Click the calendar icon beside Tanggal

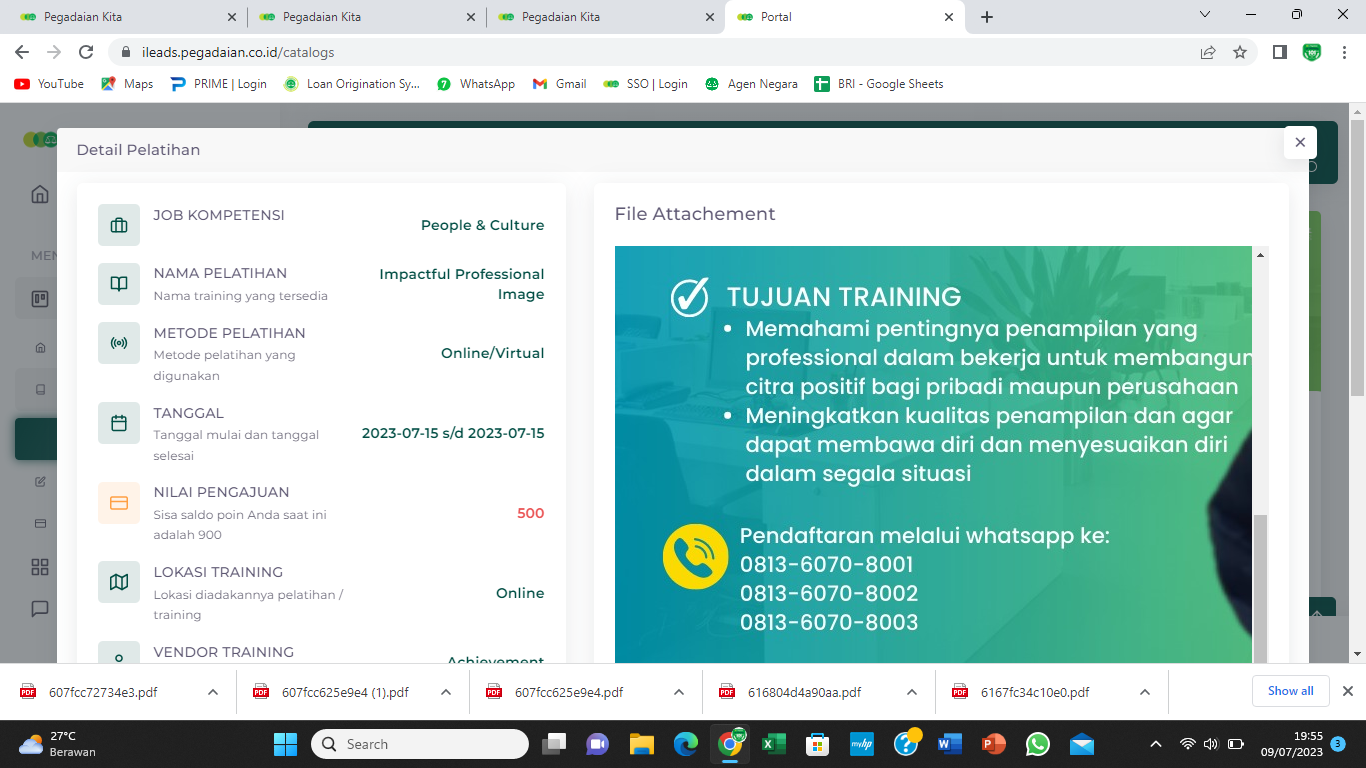coord(119,423)
